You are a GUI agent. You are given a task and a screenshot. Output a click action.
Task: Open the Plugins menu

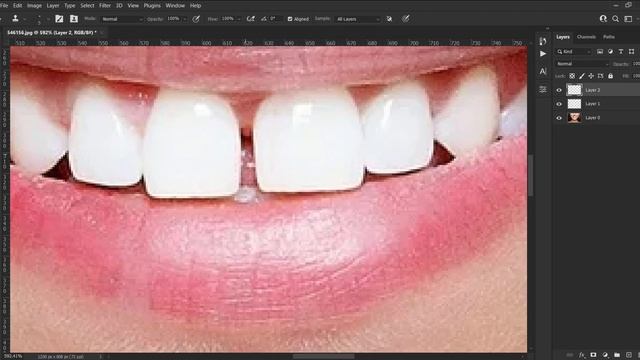152,6
